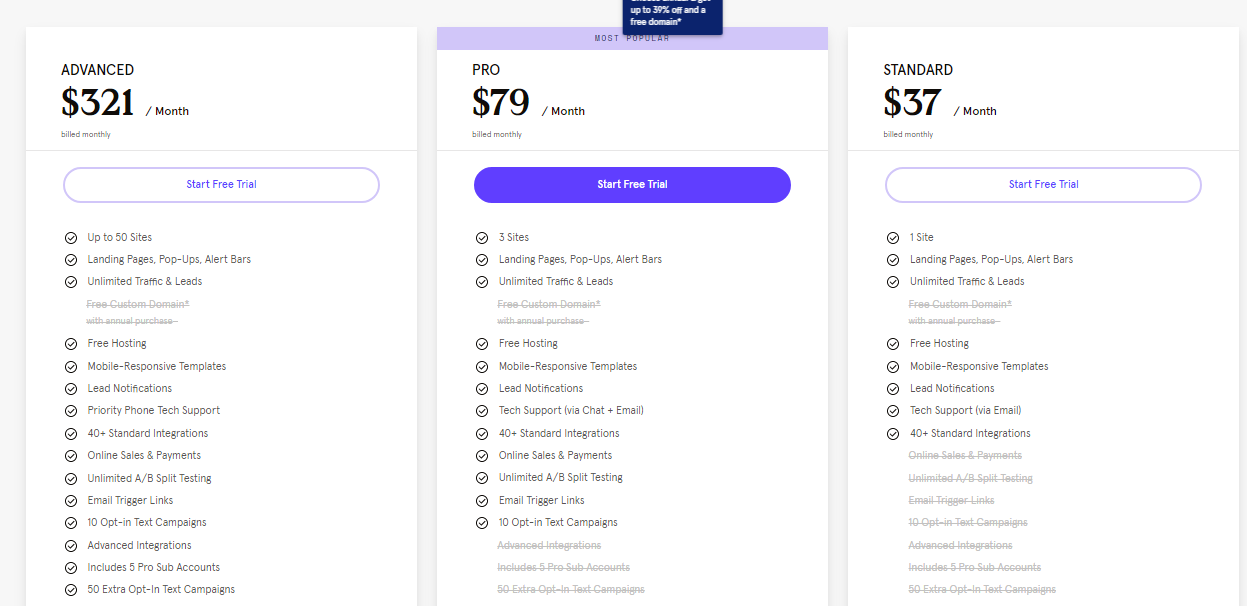Click check icon next to Includes 5 Pro Sub Accounts
Viewport: 1247px width, 606px height.
(x=71, y=568)
